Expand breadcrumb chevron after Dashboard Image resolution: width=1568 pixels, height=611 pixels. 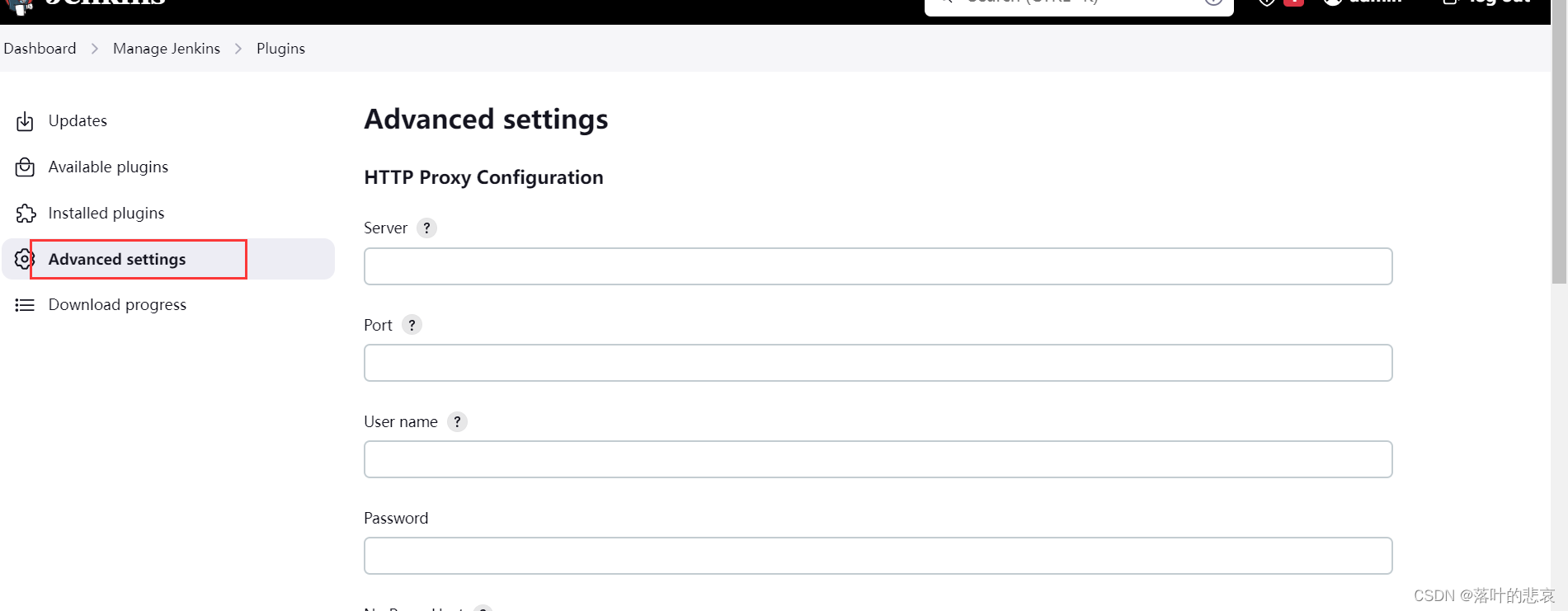tap(95, 49)
